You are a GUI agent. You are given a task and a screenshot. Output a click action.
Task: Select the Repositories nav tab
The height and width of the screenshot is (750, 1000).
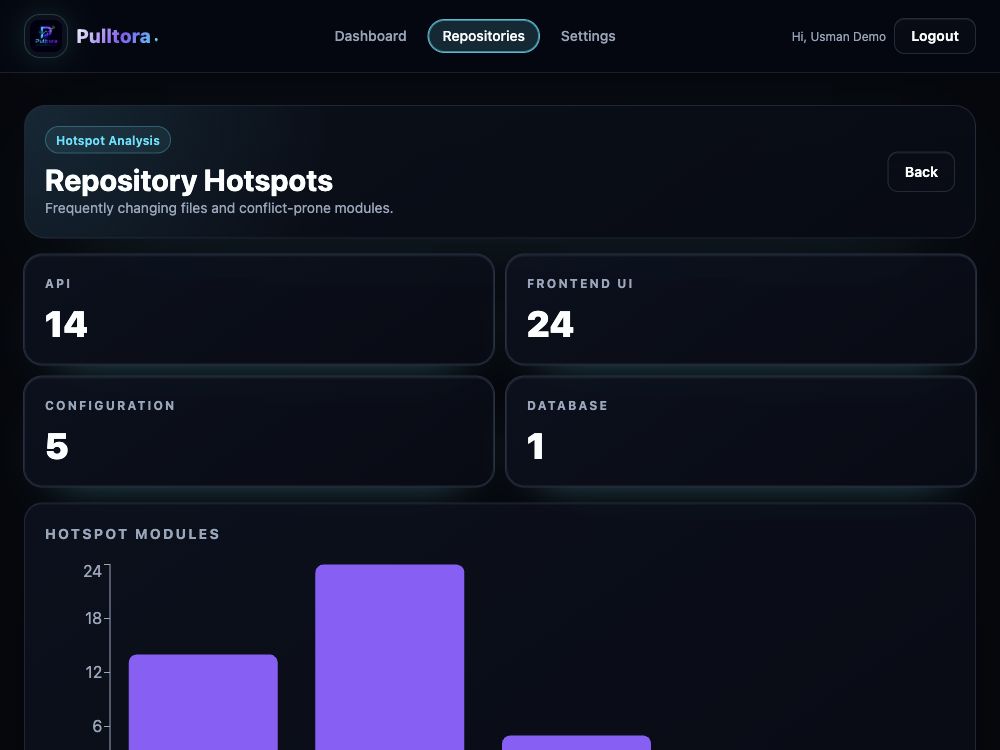point(483,36)
